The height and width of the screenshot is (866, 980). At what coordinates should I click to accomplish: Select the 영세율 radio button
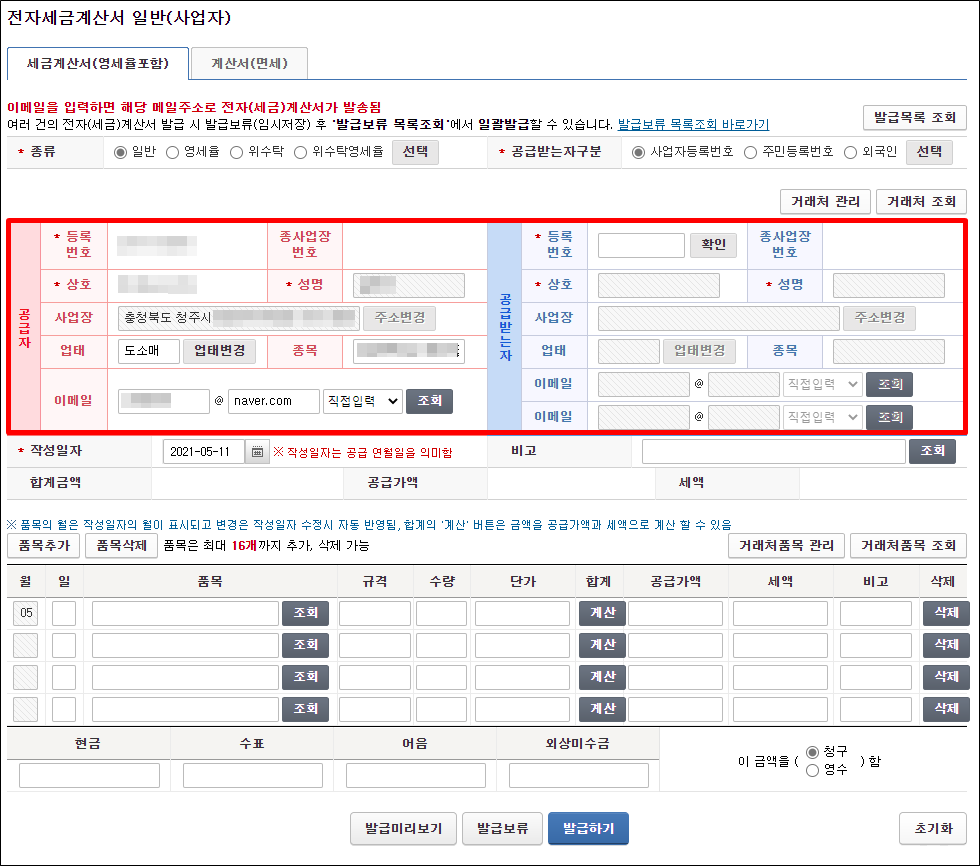point(172,152)
